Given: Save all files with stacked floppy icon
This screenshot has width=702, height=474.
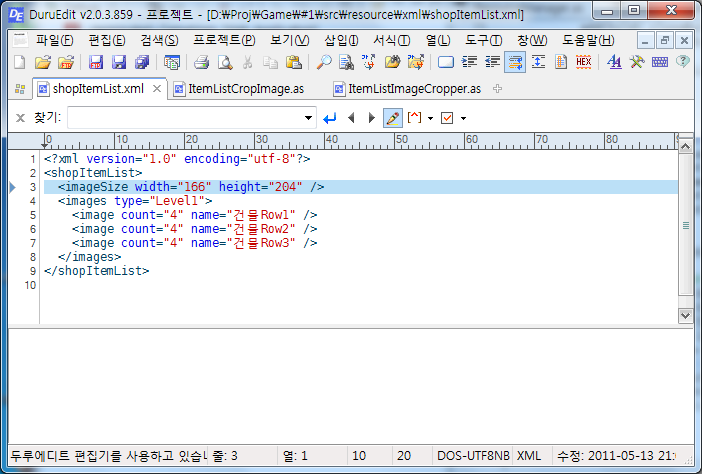Looking at the screenshot, I should [x=142, y=62].
